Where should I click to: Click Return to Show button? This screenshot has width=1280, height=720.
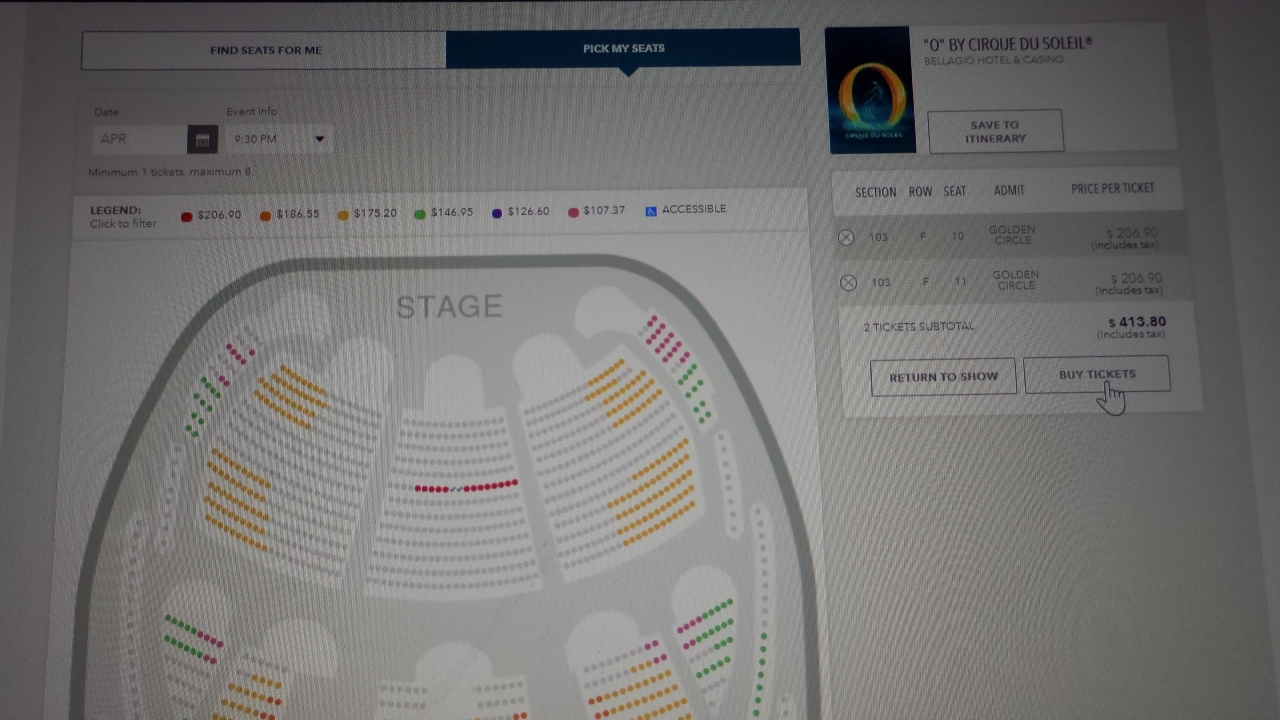point(943,377)
